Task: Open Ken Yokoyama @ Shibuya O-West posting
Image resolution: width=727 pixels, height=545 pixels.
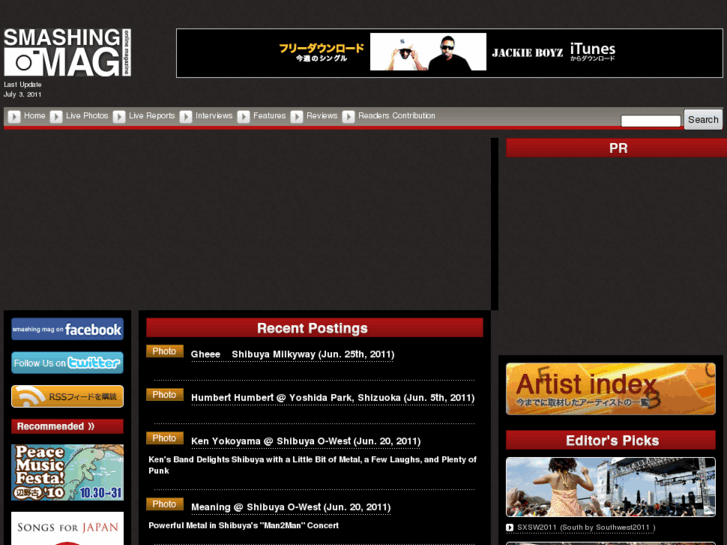Action: [306, 441]
